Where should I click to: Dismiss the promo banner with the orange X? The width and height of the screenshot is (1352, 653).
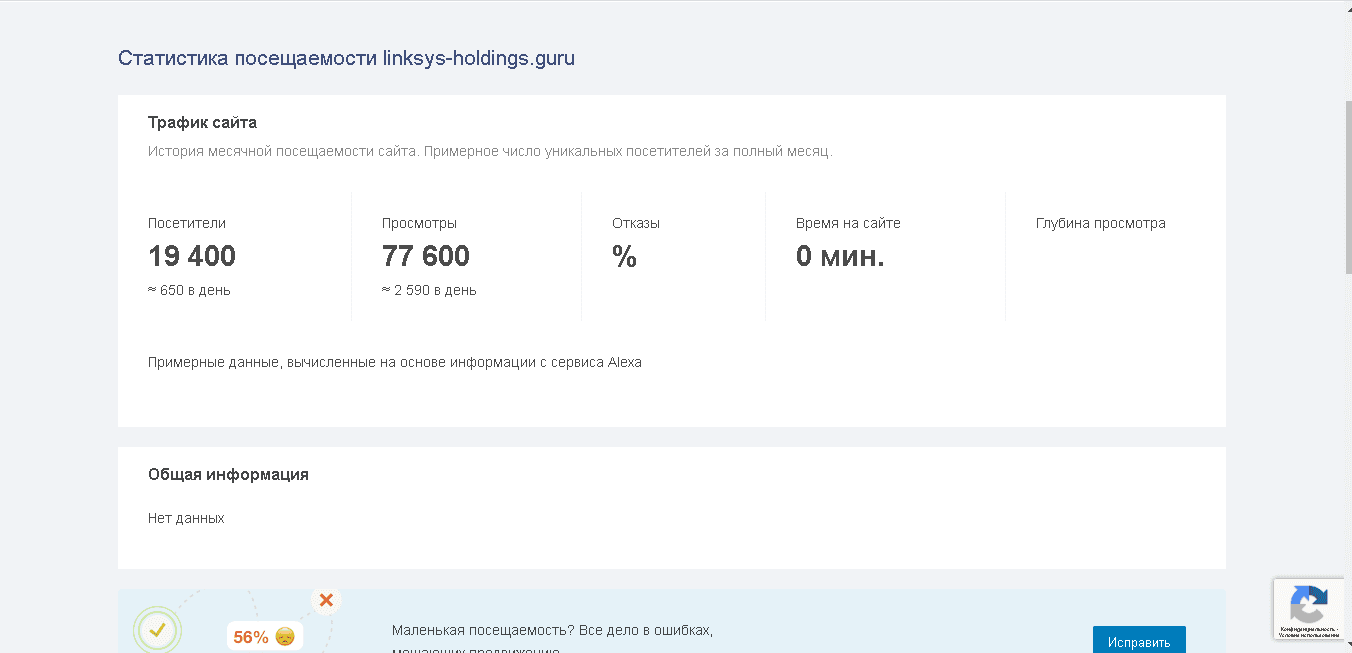click(326, 600)
